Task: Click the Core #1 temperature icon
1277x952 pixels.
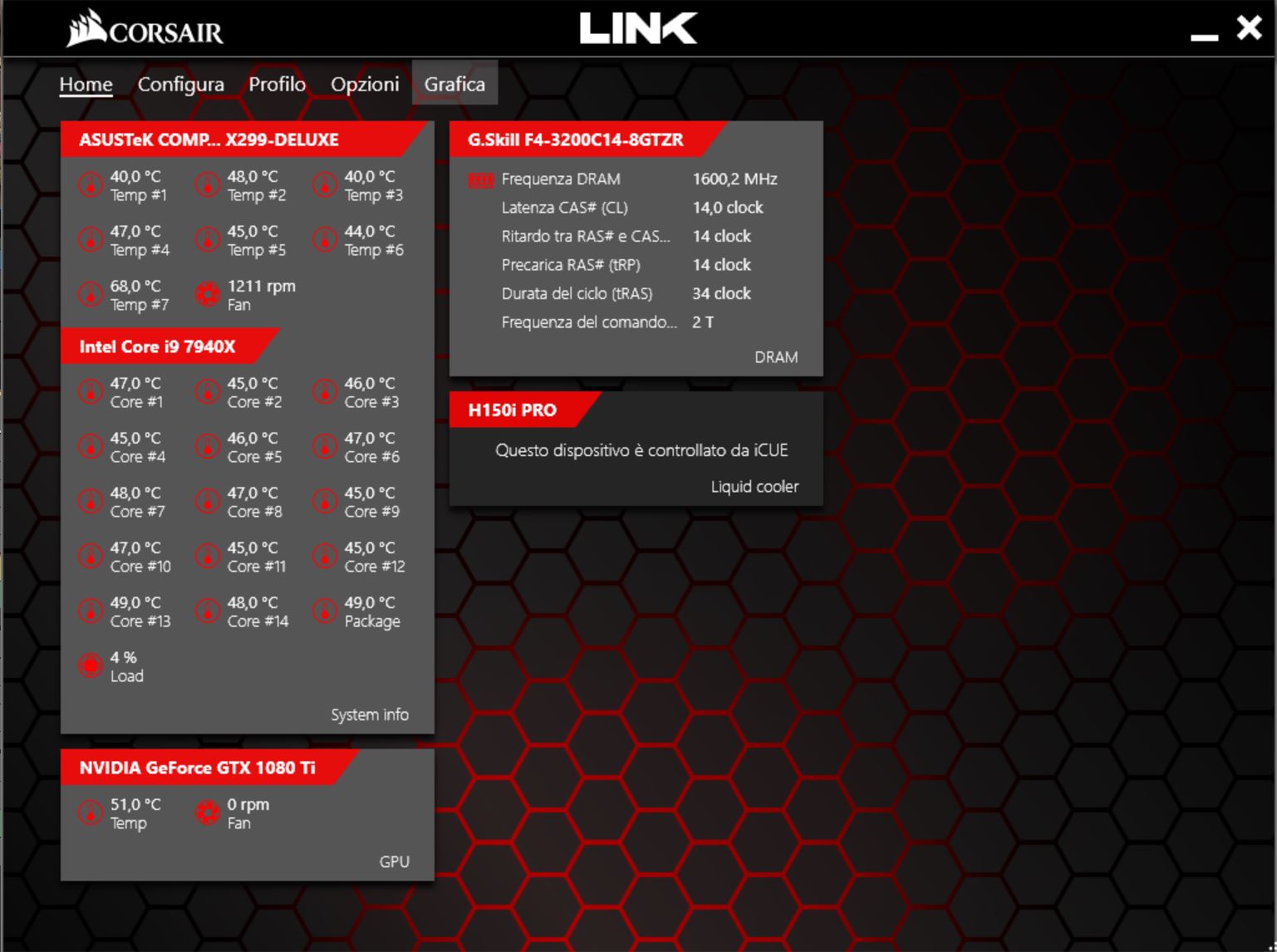Action: (x=90, y=391)
